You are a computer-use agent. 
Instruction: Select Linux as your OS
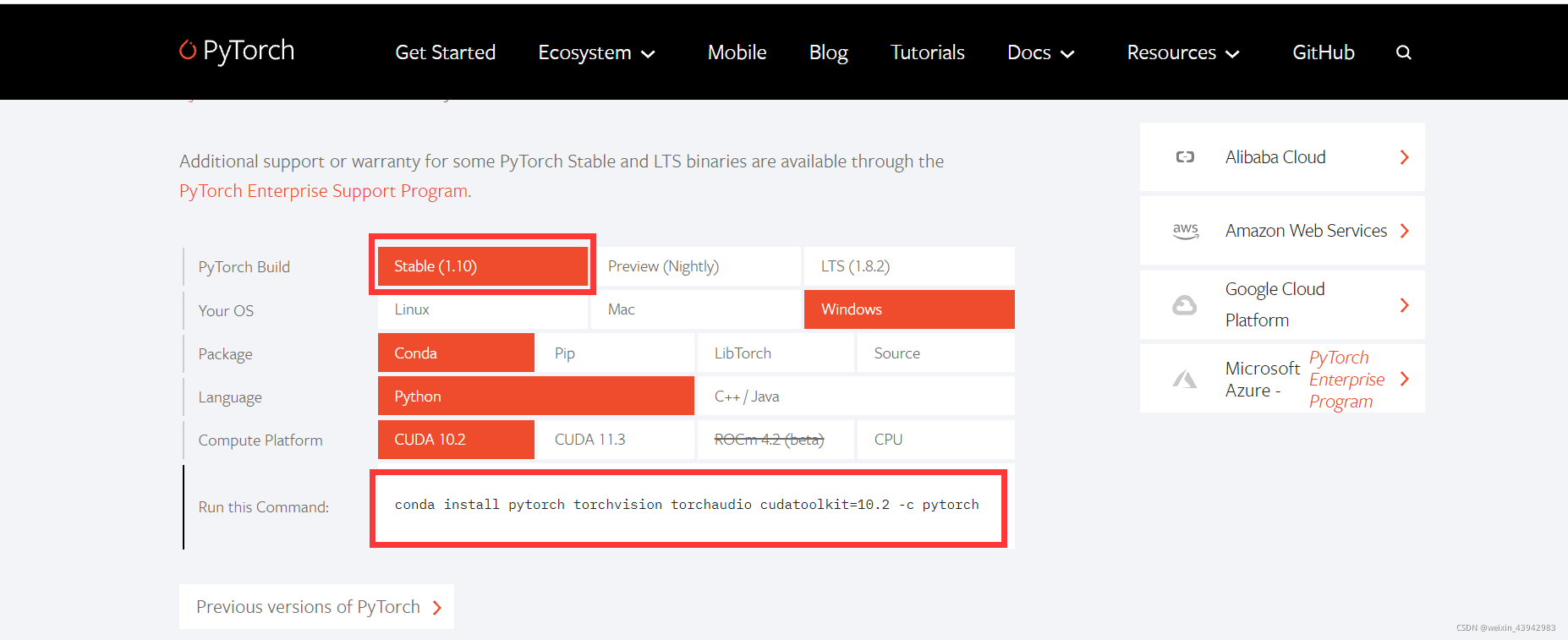coord(483,309)
